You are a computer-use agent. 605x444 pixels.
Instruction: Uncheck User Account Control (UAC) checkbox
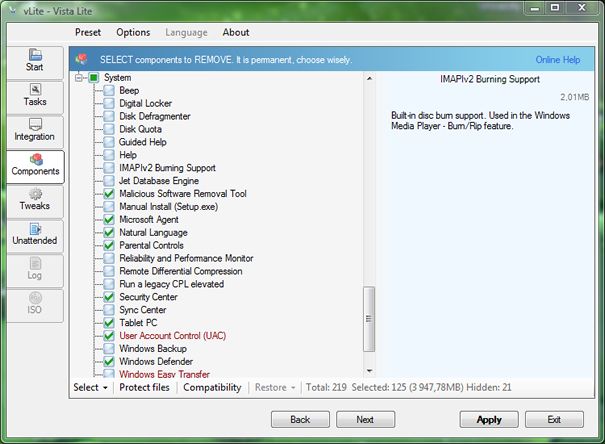pos(109,336)
